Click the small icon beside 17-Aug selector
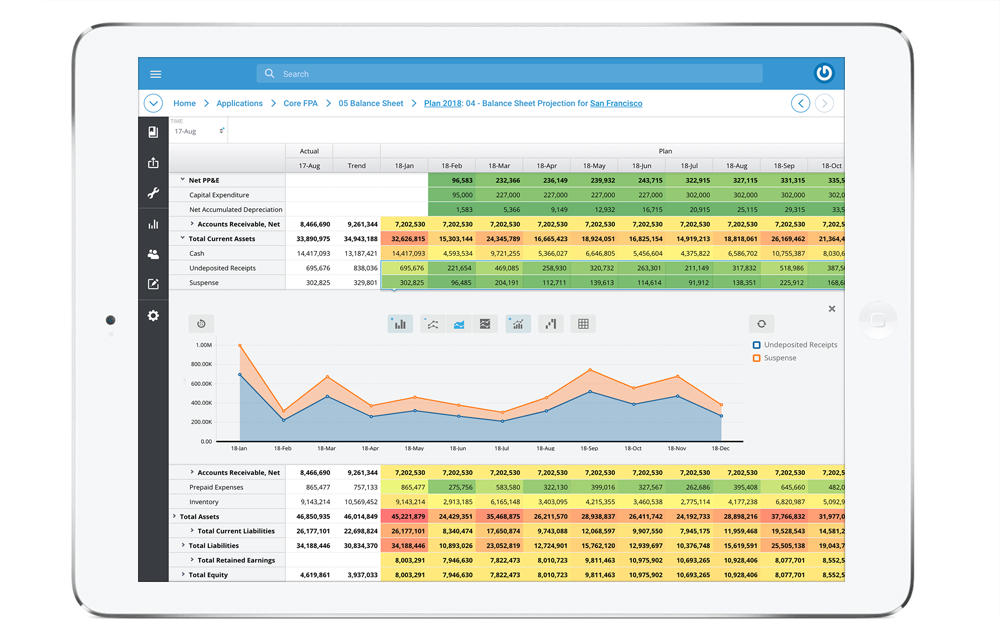Viewport: 1000px width, 621px height. coord(222,131)
